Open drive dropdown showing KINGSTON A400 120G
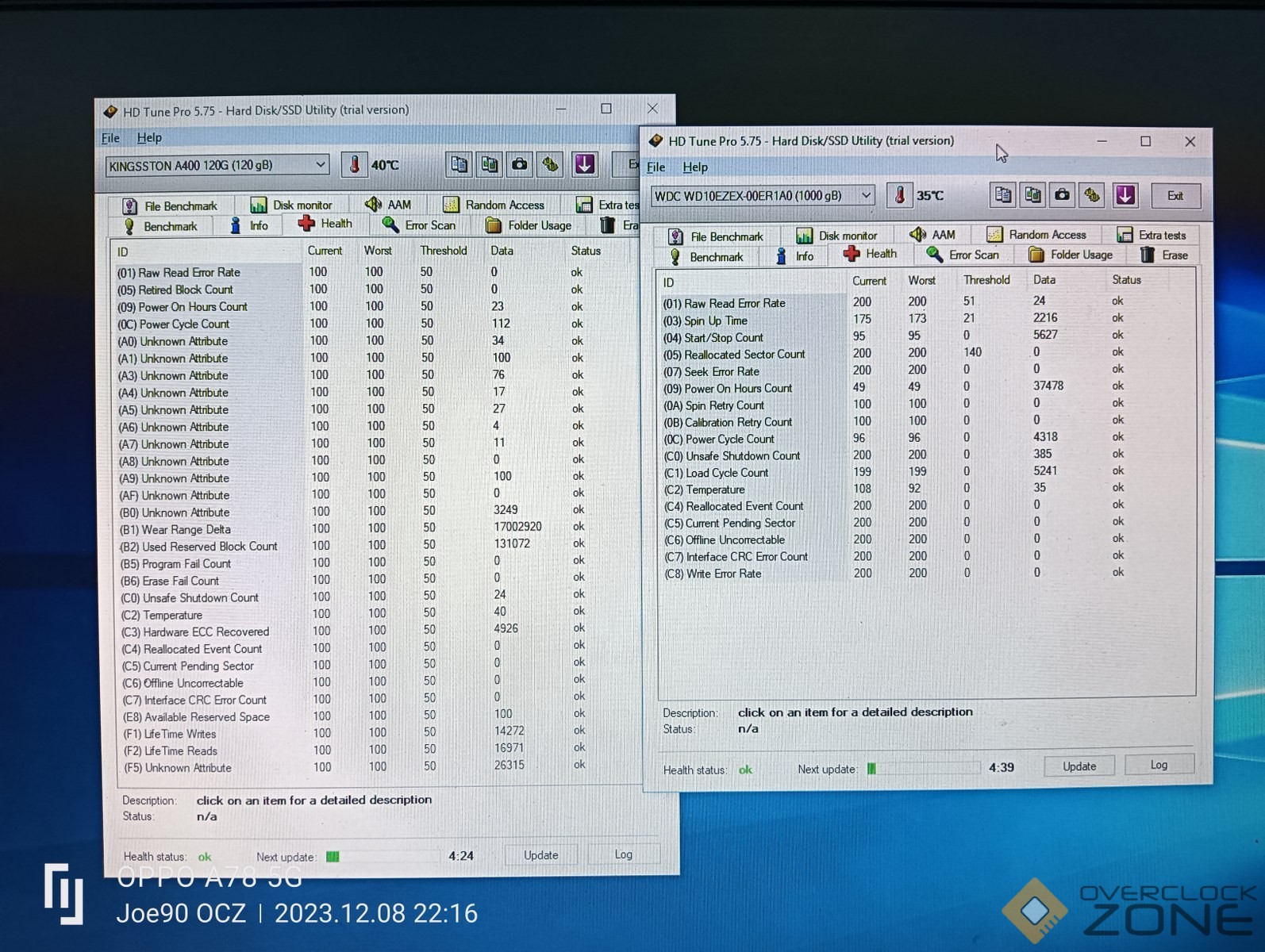This screenshot has height=952, width=1265. (x=217, y=165)
